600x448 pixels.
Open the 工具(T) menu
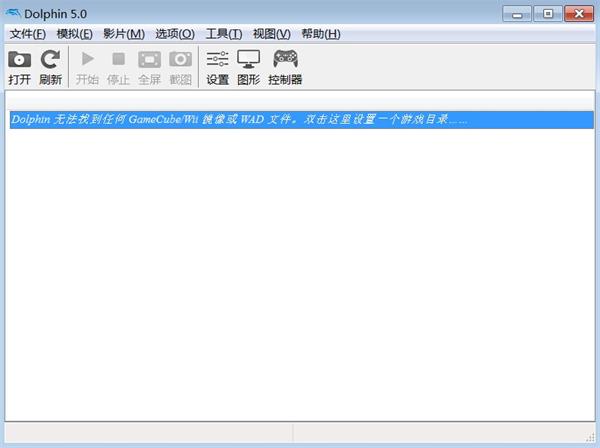[224, 34]
